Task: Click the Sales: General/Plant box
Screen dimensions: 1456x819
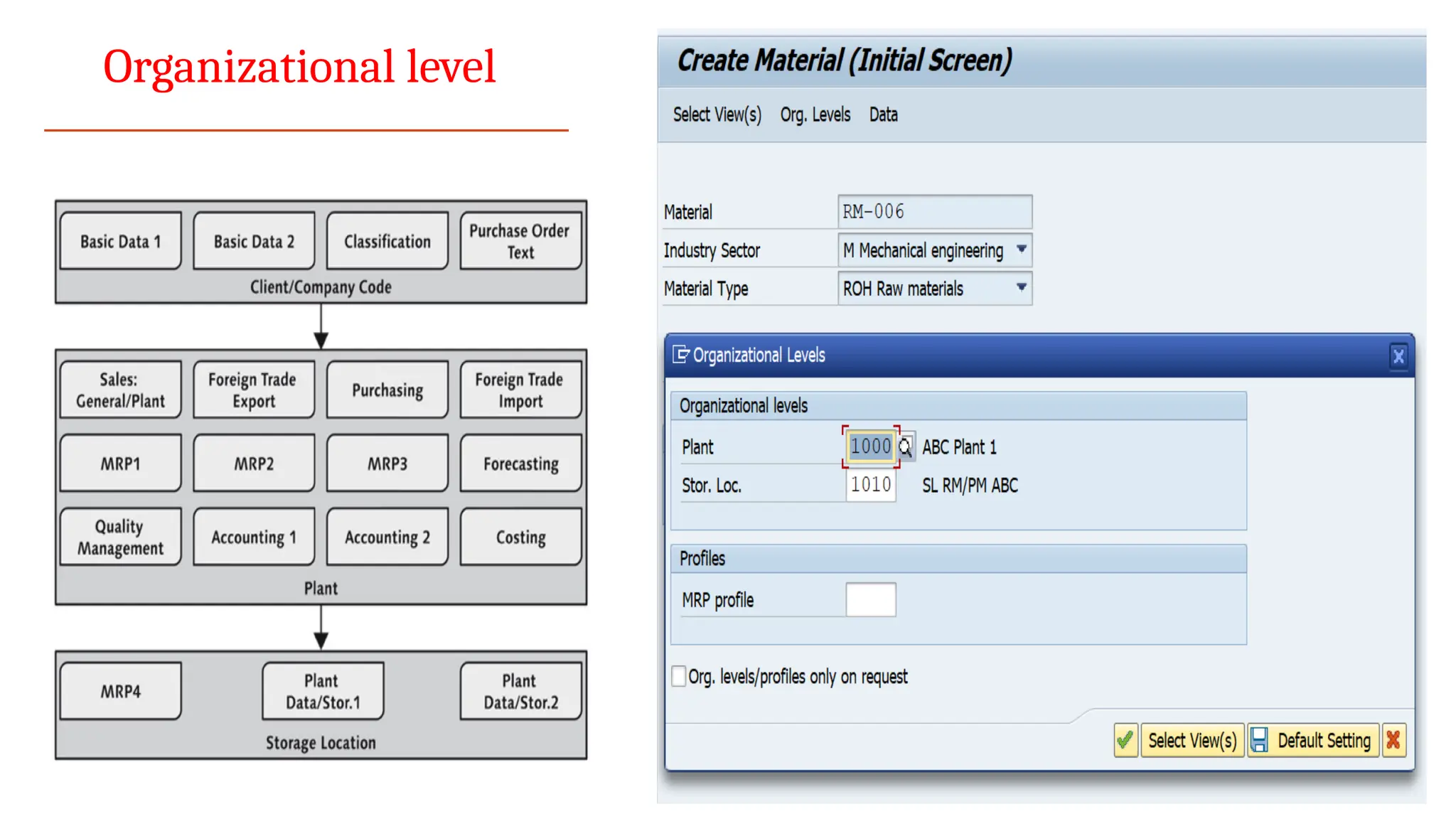Action: click(x=121, y=390)
